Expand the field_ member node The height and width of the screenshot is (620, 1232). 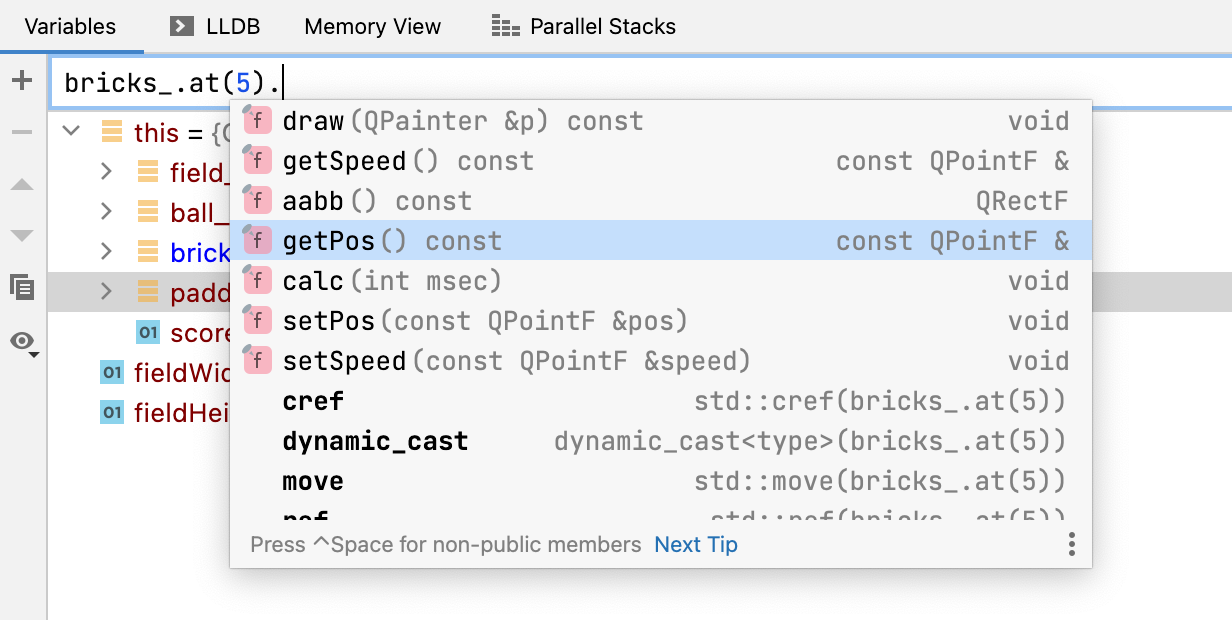click(107, 172)
